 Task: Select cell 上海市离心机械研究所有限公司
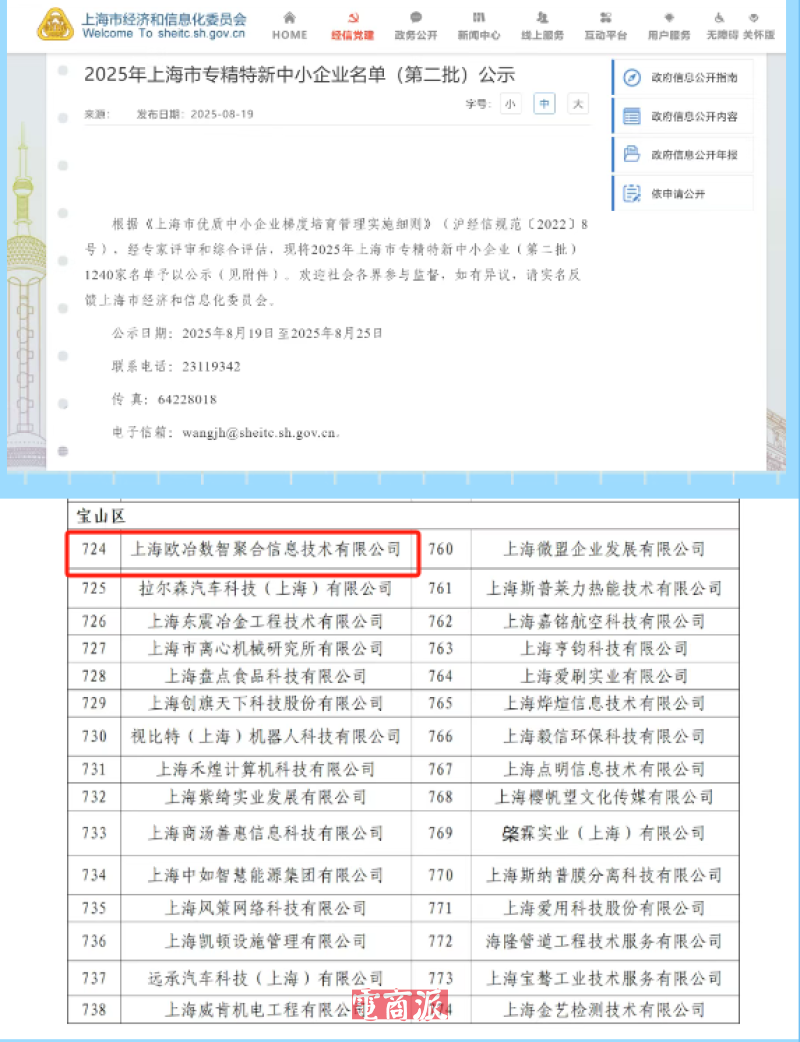pos(266,649)
